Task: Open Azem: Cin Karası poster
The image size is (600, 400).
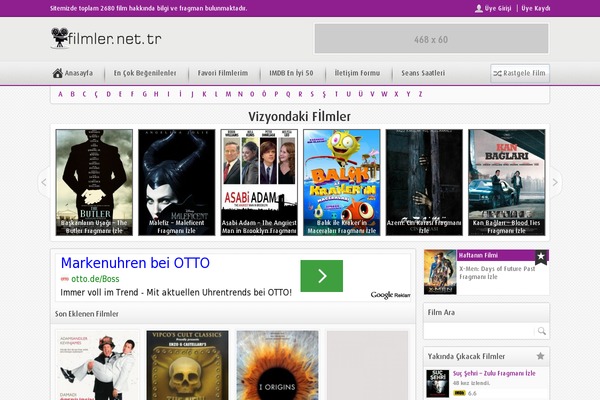Action: click(424, 182)
